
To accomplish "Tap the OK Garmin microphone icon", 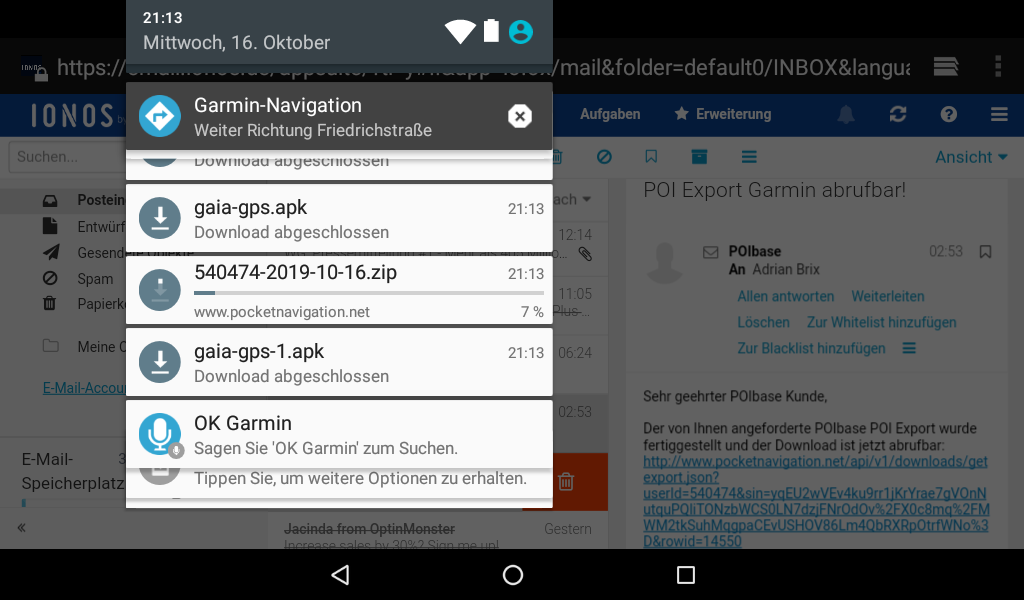I will tap(160, 434).
